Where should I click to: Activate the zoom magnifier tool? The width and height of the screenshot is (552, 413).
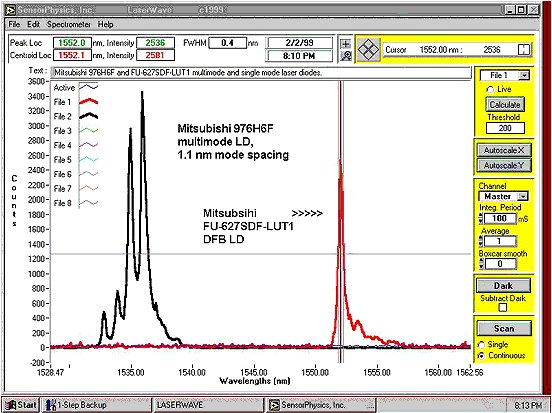pos(346,56)
